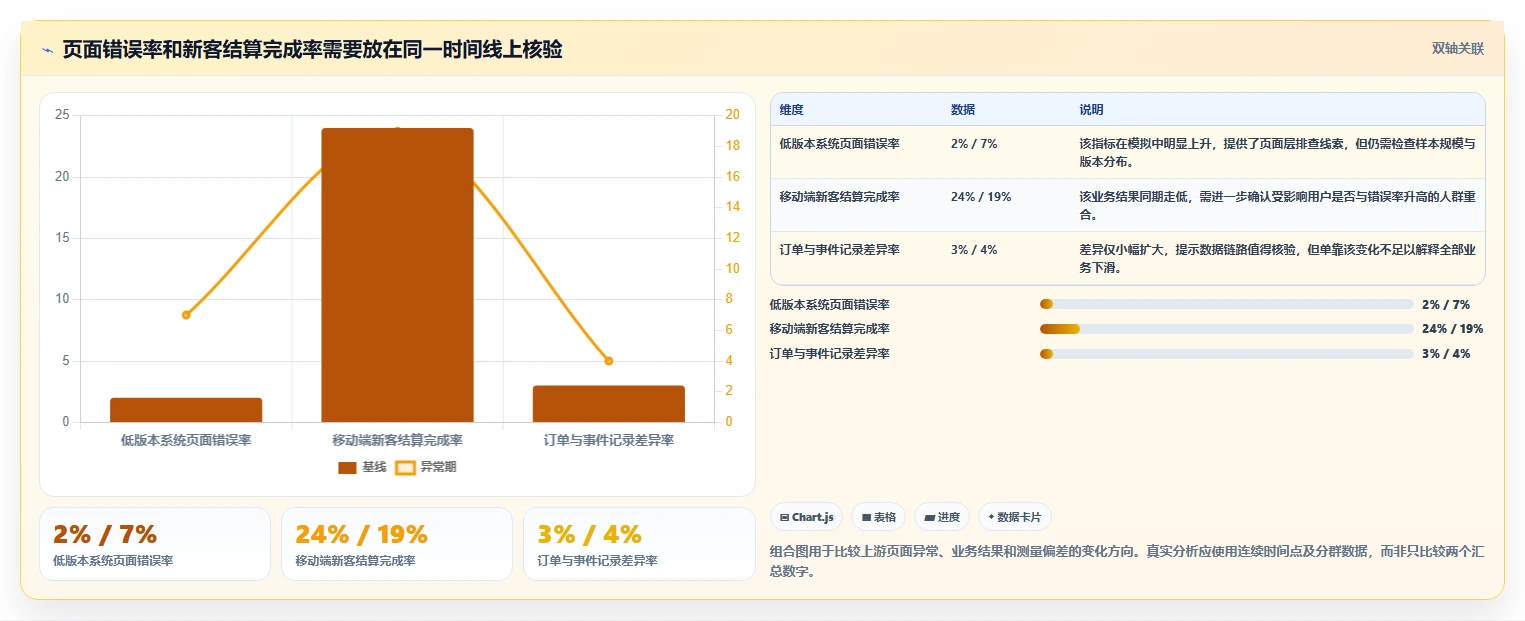1525x621 pixels.
Task: Select table cell 低版本系统页面错误率
Action: pyautogui.click(x=839, y=144)
